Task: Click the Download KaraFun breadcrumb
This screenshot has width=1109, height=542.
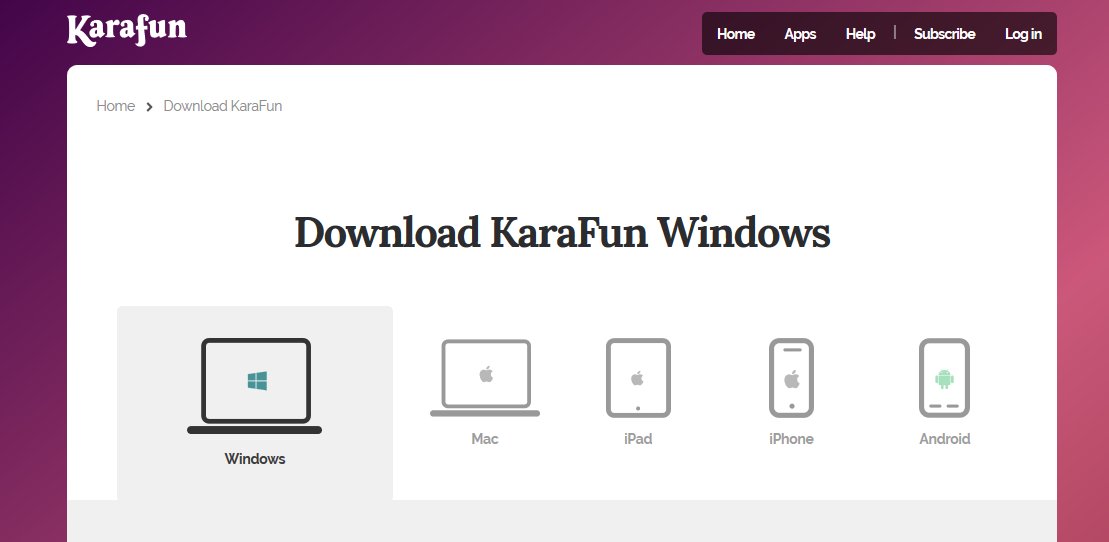Action: pyautogui.click(x=223, y=106)
